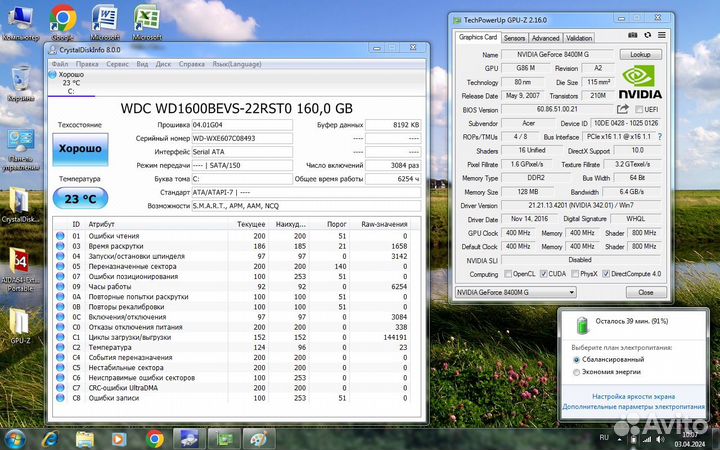720x450 pixels.
Task: Toggle the UEFI checkbox in GPU-Z
Action: click(638, 109)
